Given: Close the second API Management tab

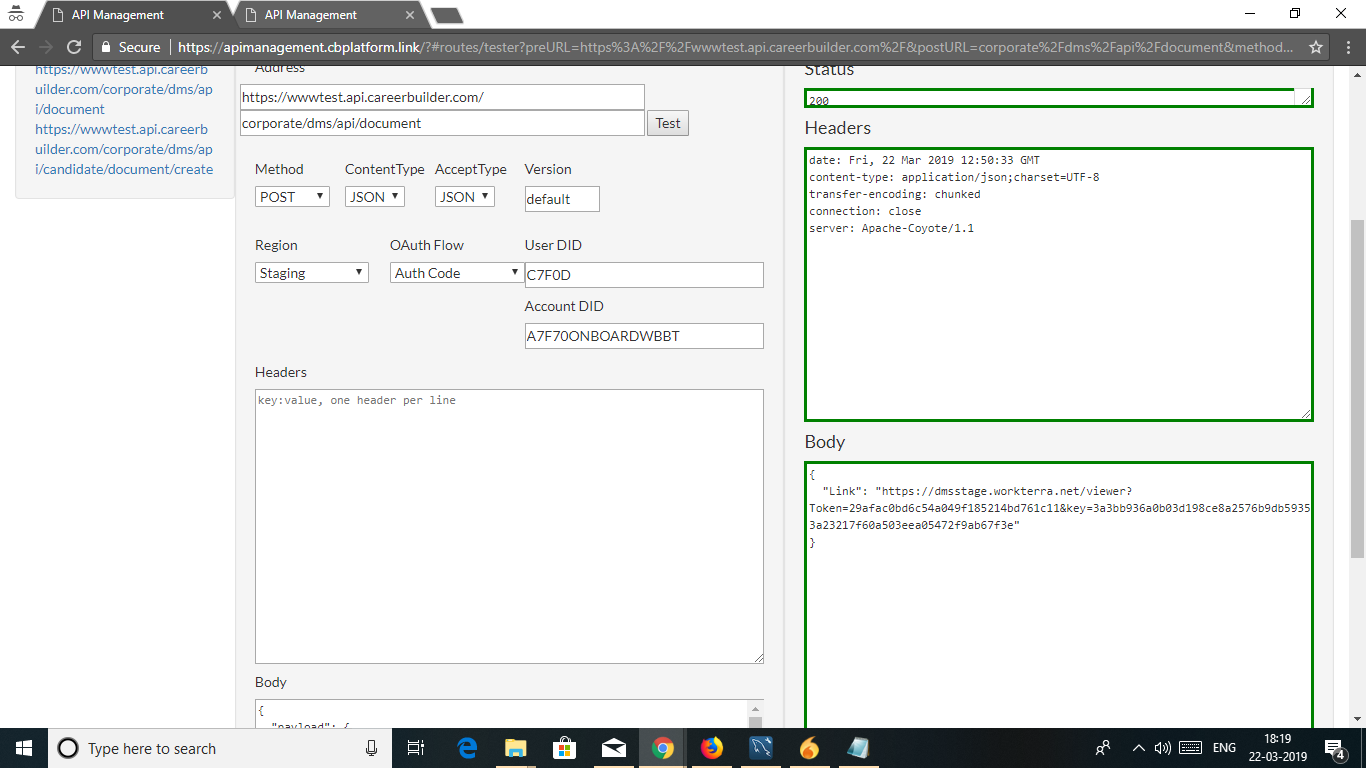Looking at the screenshot, I should point(410,15).
